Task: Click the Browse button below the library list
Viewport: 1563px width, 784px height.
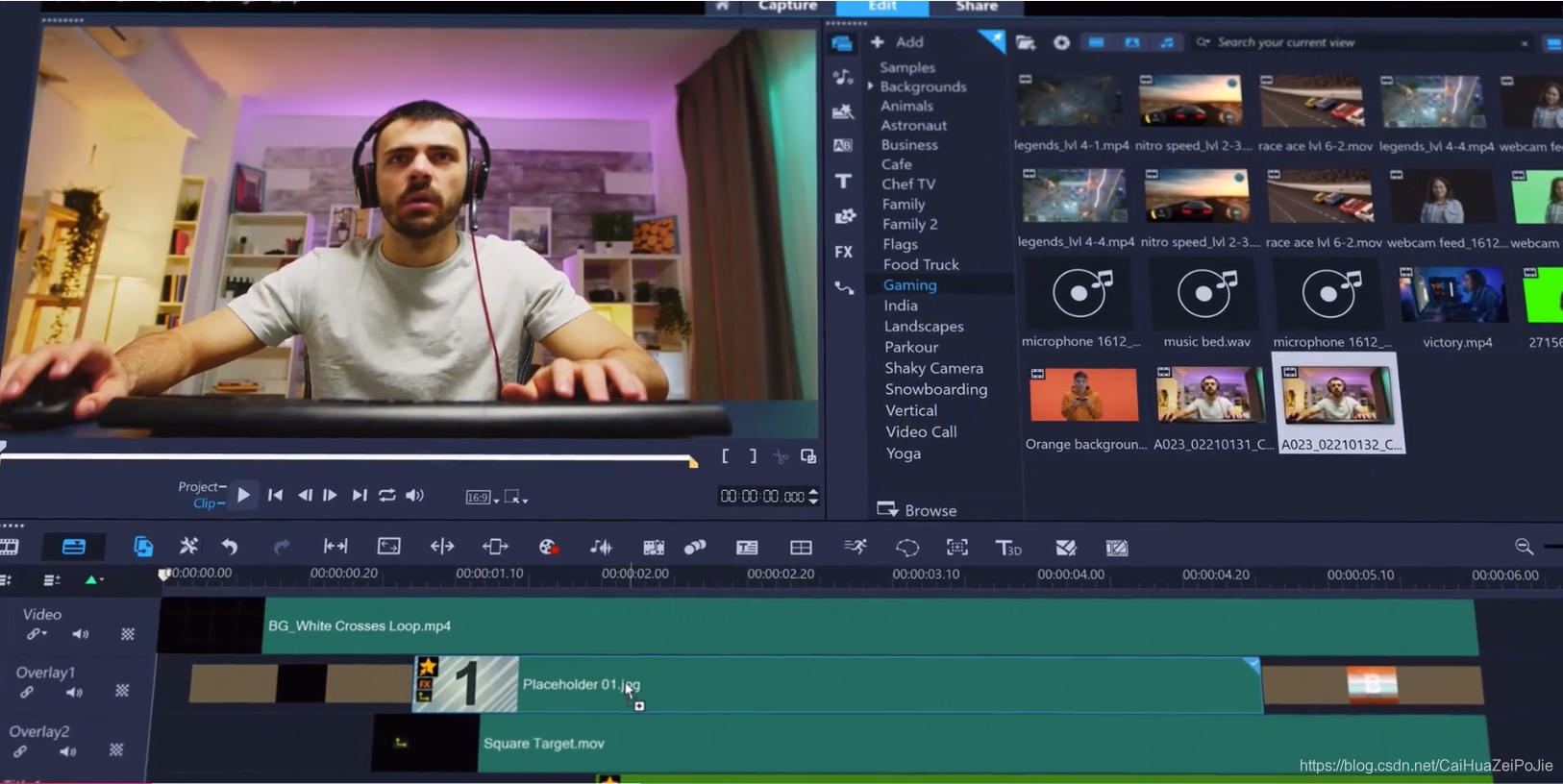Action: coord(916,510)
